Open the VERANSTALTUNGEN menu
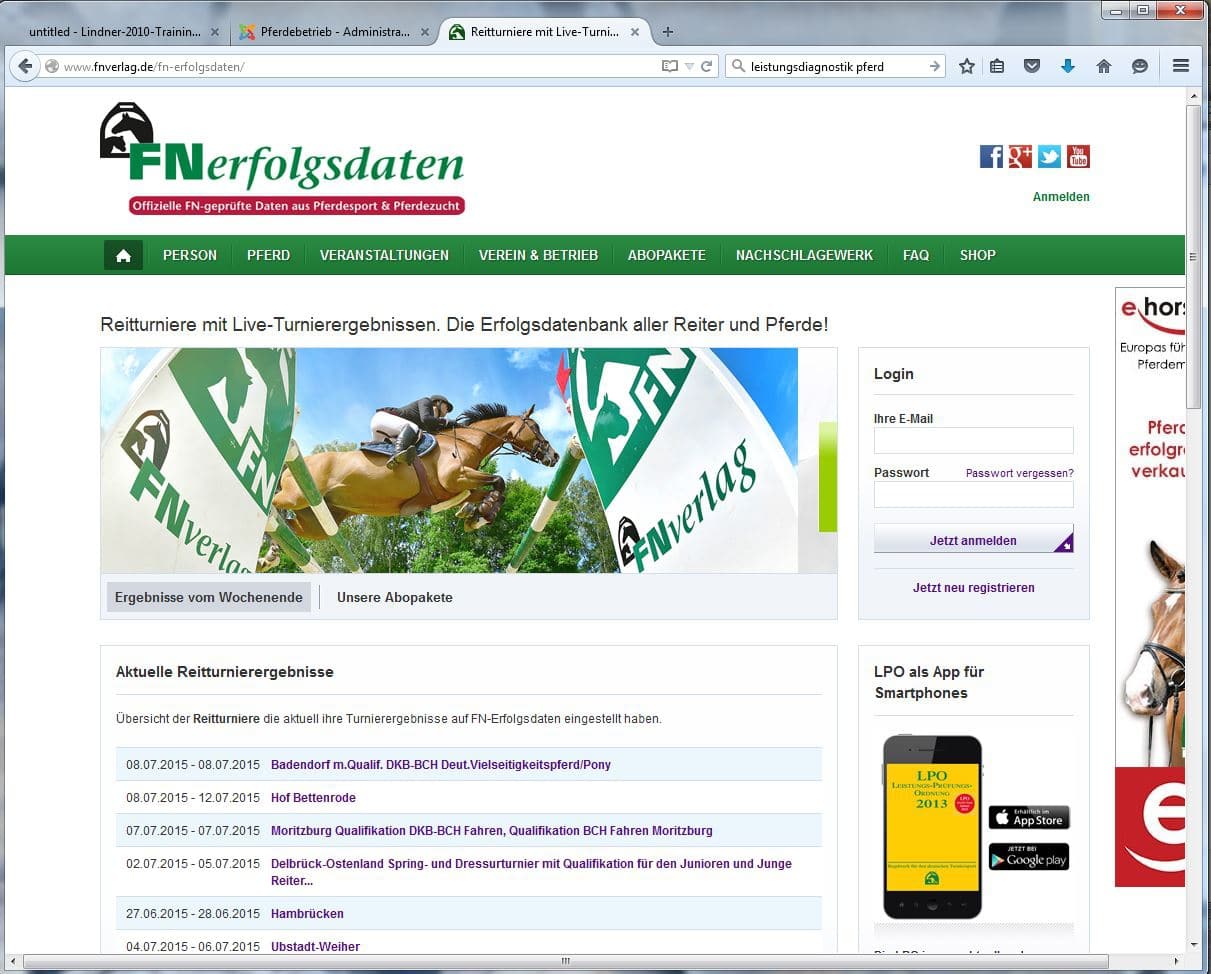Screen dimensions: 1211x974 pos(384,255)
